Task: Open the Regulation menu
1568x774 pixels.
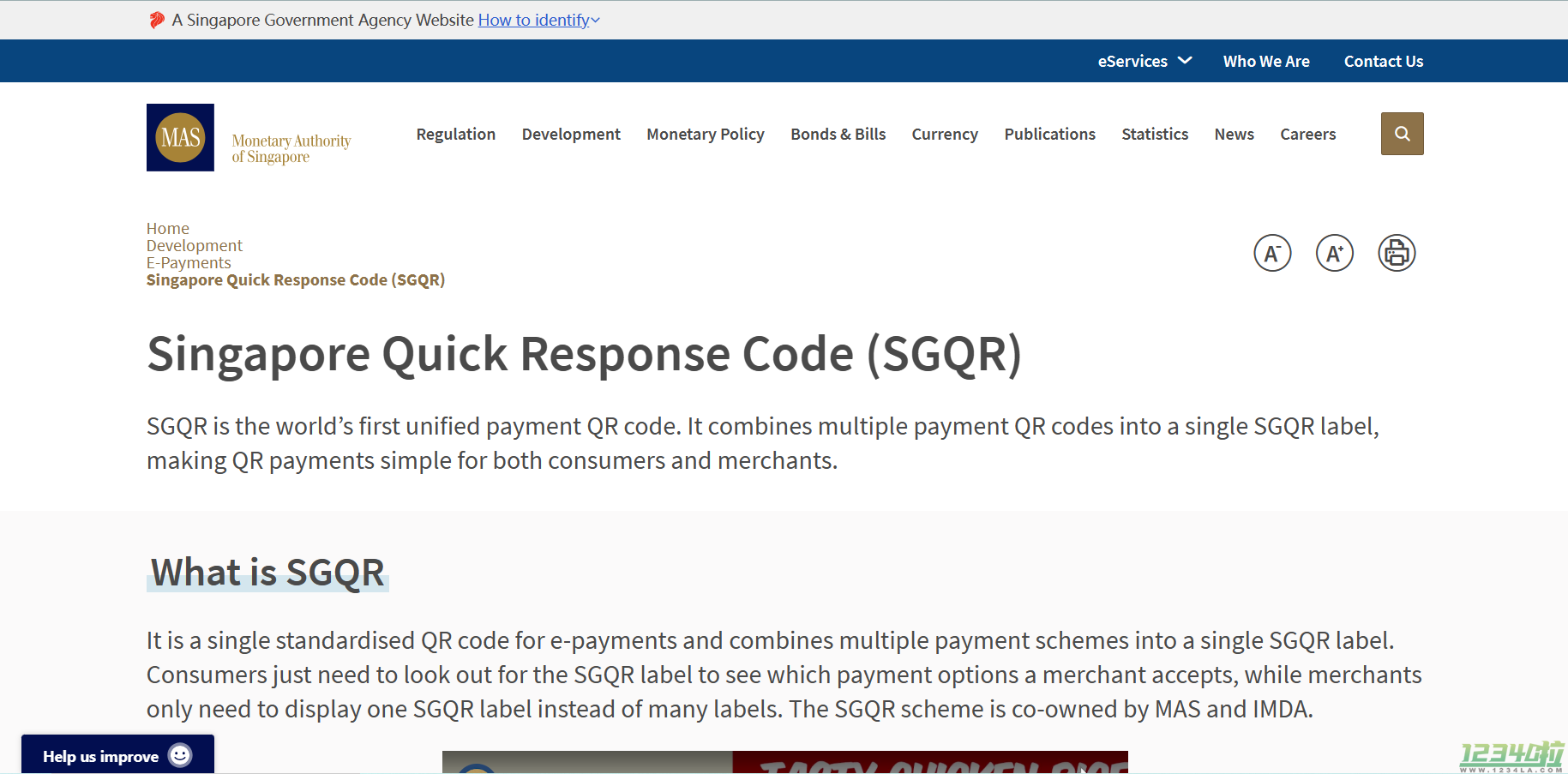Action: [x=456, y=134]
